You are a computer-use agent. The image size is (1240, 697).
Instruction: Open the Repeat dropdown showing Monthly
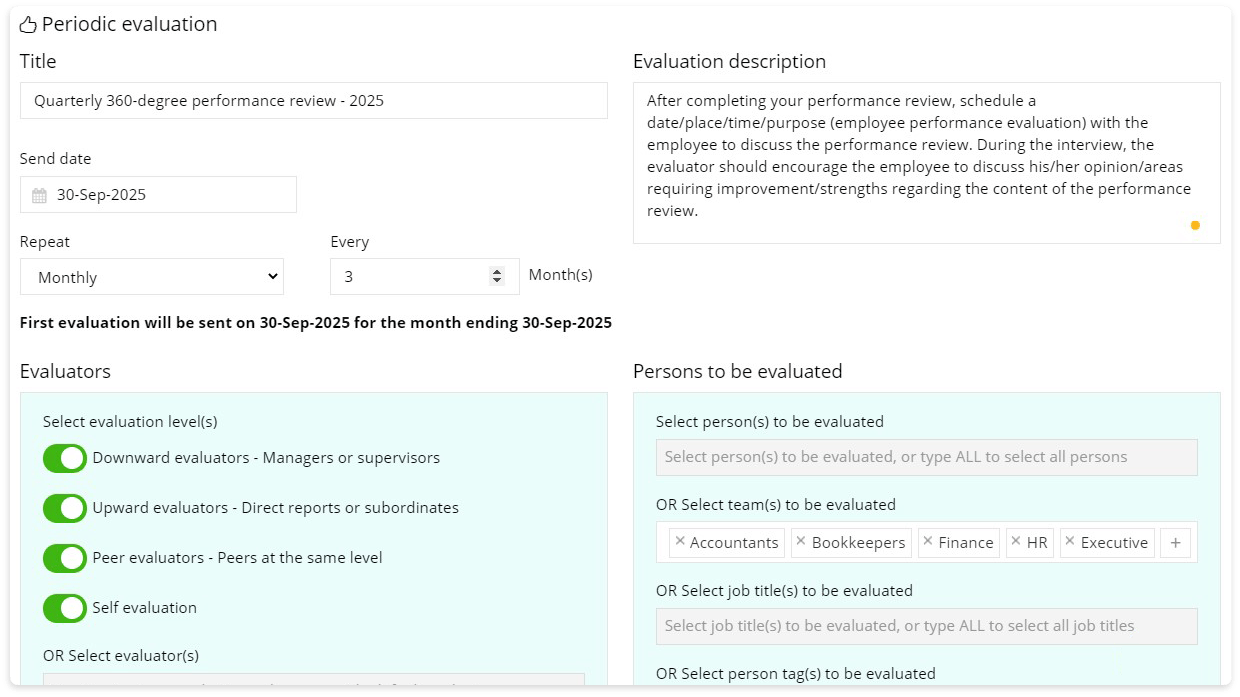[151, 276]
